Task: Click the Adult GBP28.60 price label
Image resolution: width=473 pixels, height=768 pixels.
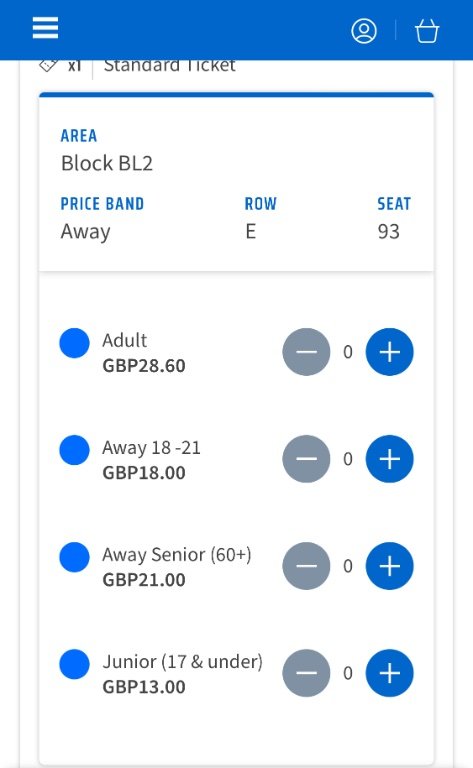Action: (x=144, y=365)
